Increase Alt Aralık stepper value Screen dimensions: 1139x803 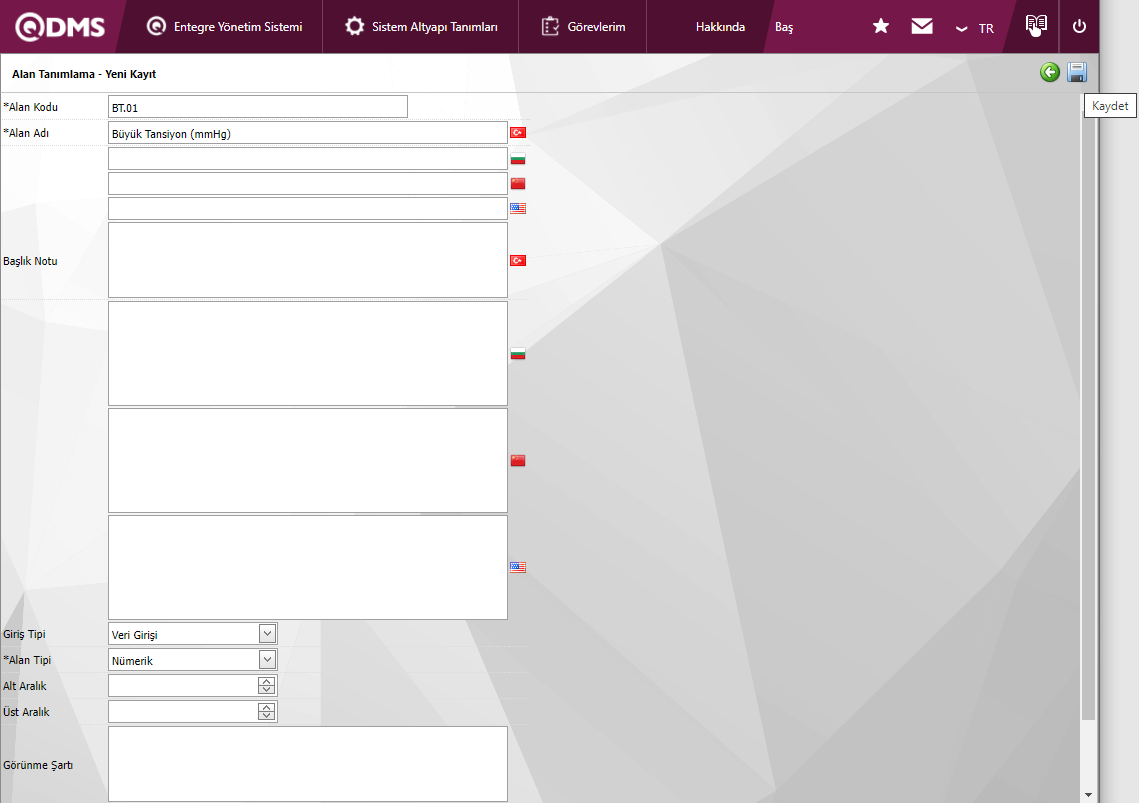(267, 682)
